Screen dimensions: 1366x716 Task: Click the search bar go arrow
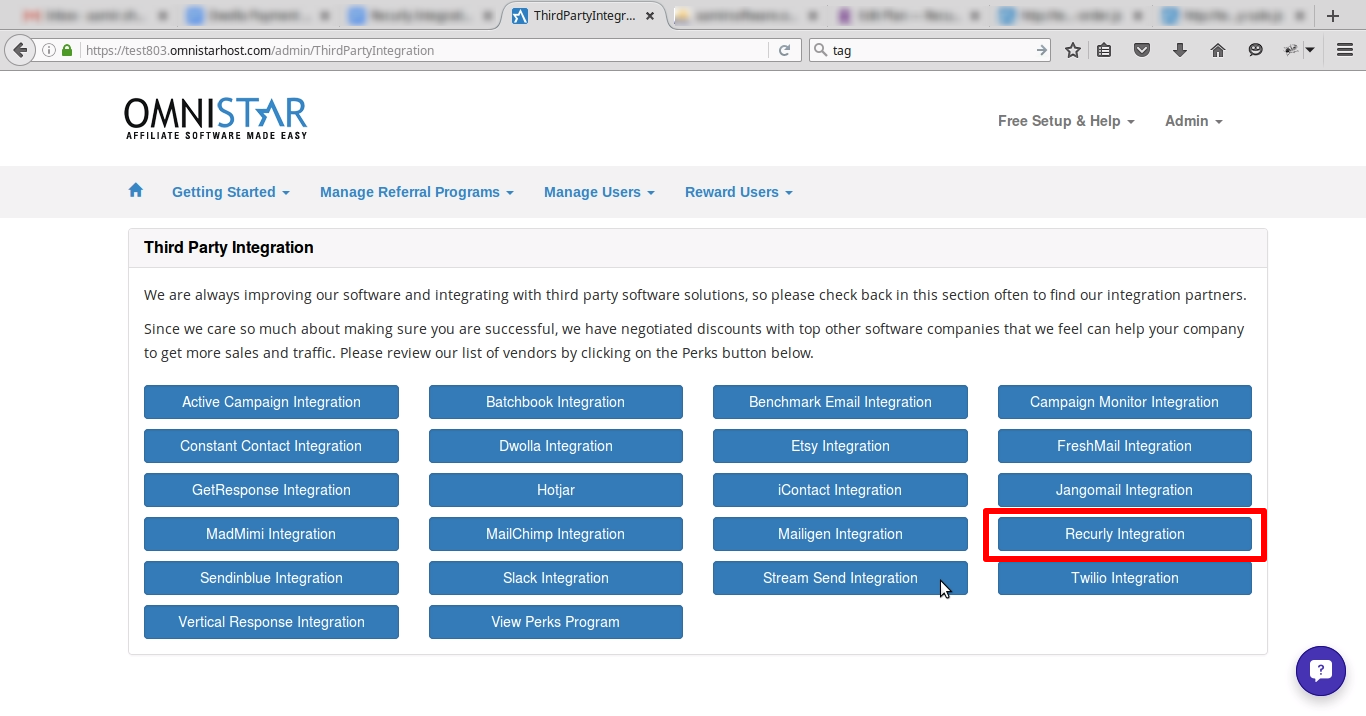1041,50
